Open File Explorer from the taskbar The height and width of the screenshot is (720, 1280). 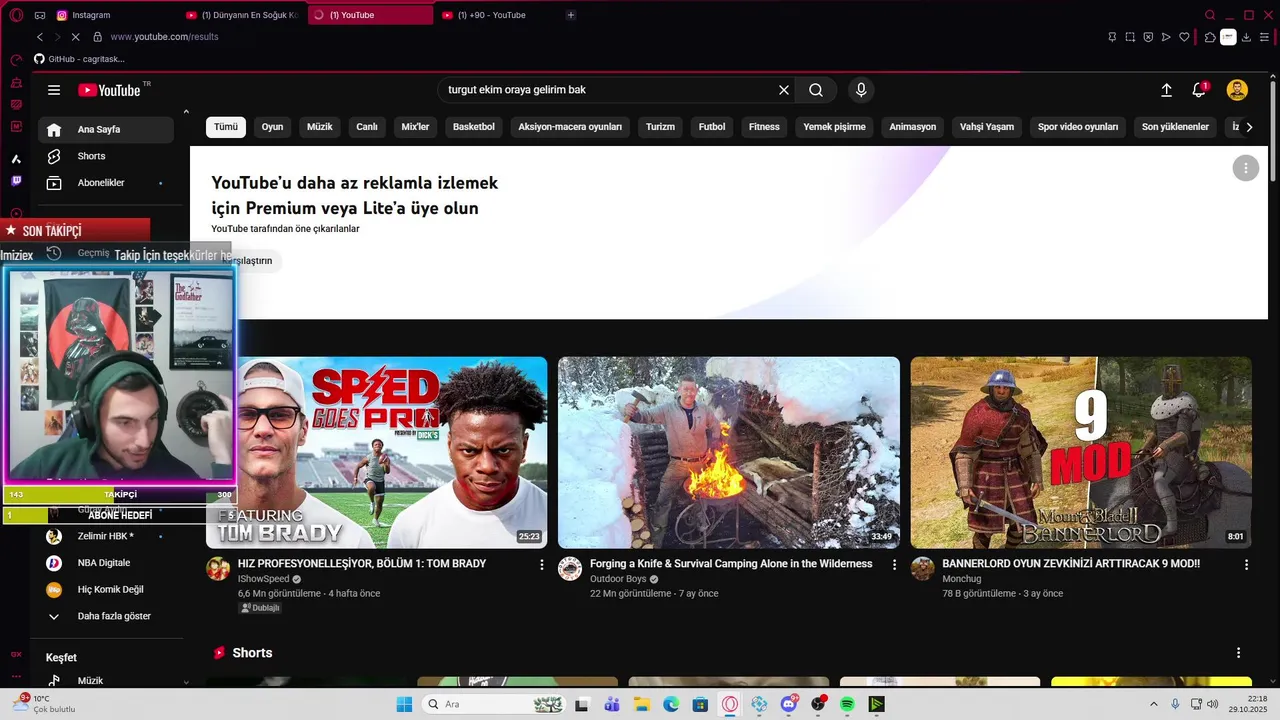pyautogui.click(x=642, y=705)
